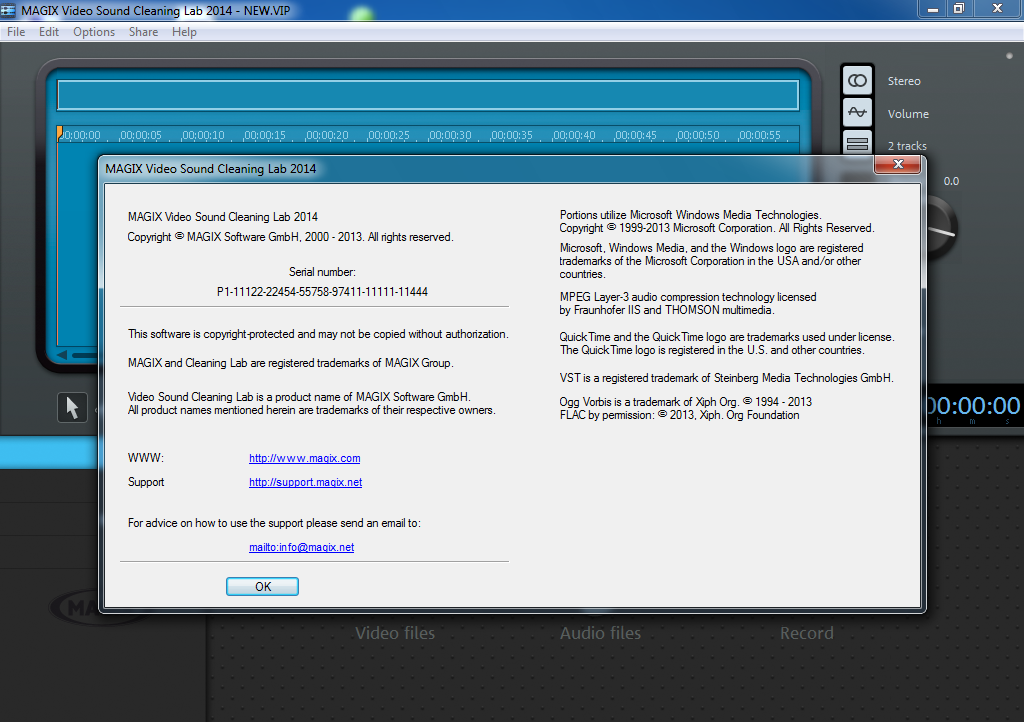Open the Help menu
The image size is (1024, 722).
click(184, 32)
